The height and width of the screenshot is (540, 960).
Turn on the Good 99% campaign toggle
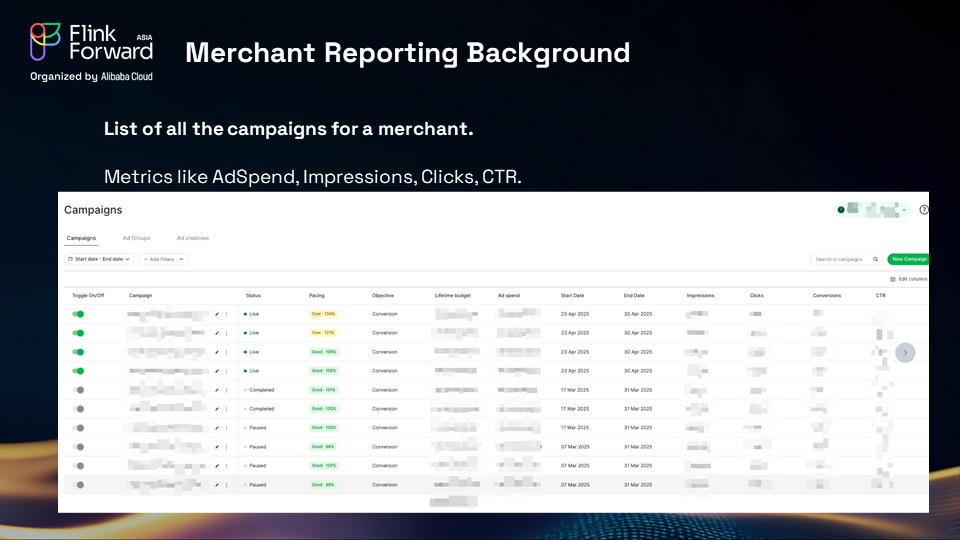[x=78, y=485]
